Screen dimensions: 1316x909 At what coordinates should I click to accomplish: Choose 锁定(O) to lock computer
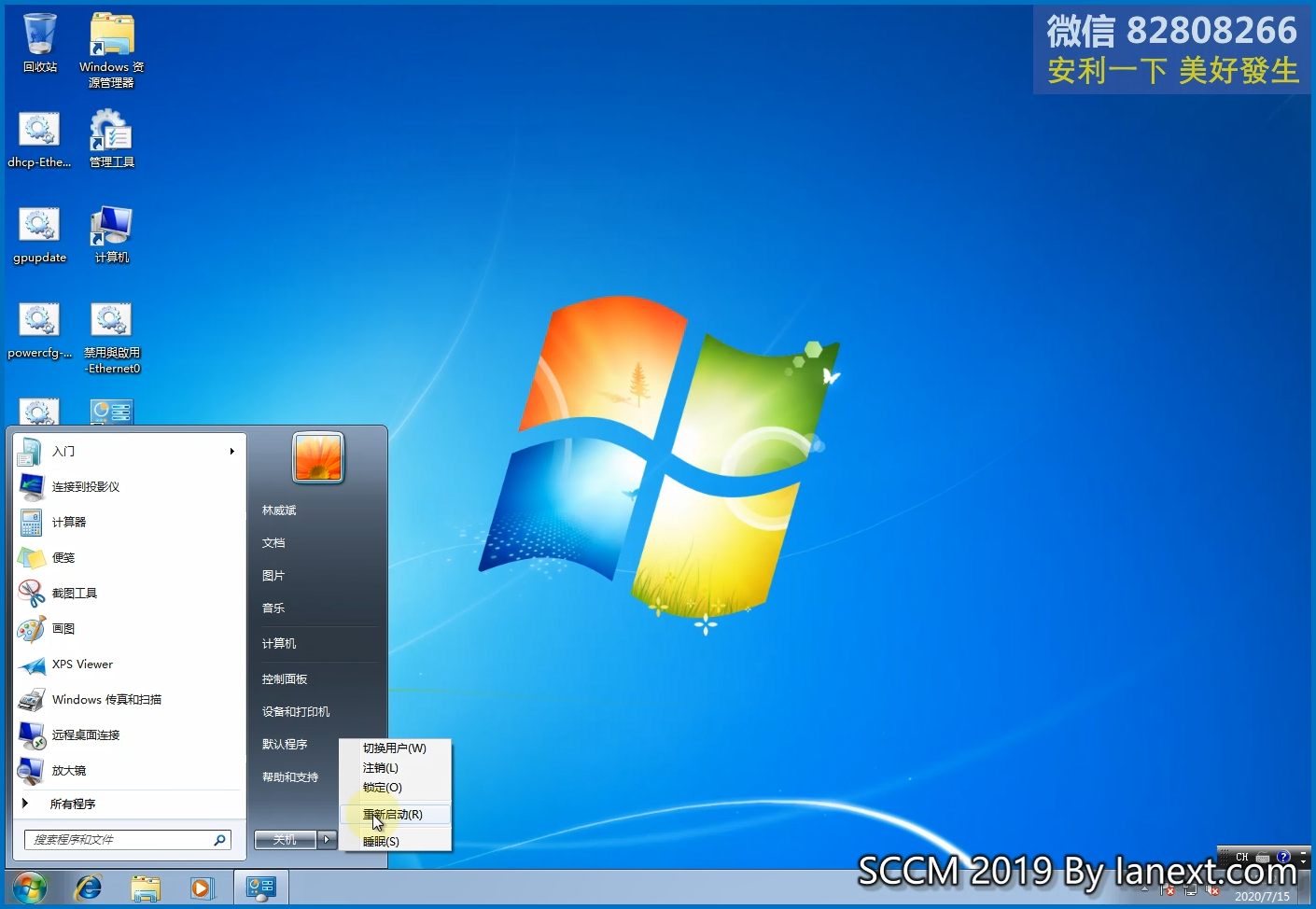(x=395, y=788)
